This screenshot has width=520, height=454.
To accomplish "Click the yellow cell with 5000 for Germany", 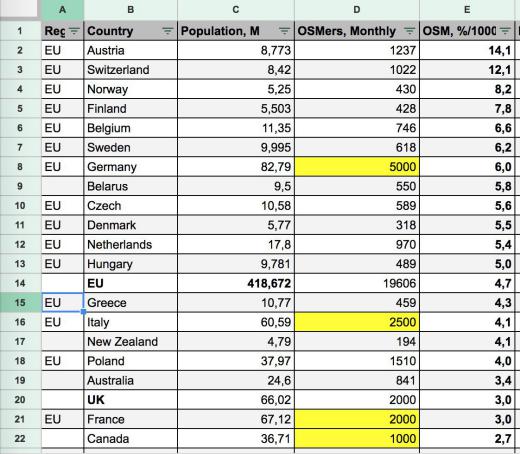I will pos(357,167).
